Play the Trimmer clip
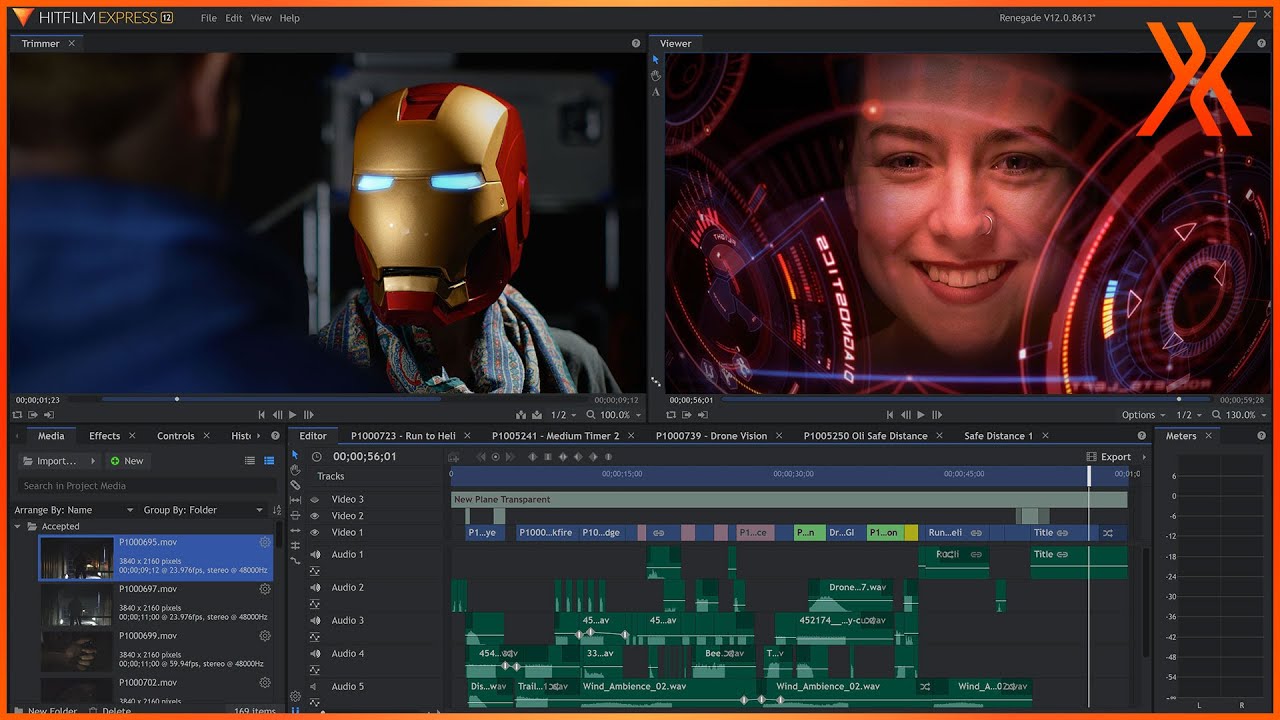The image size is (1280, 720). click(x=293, y=414)
